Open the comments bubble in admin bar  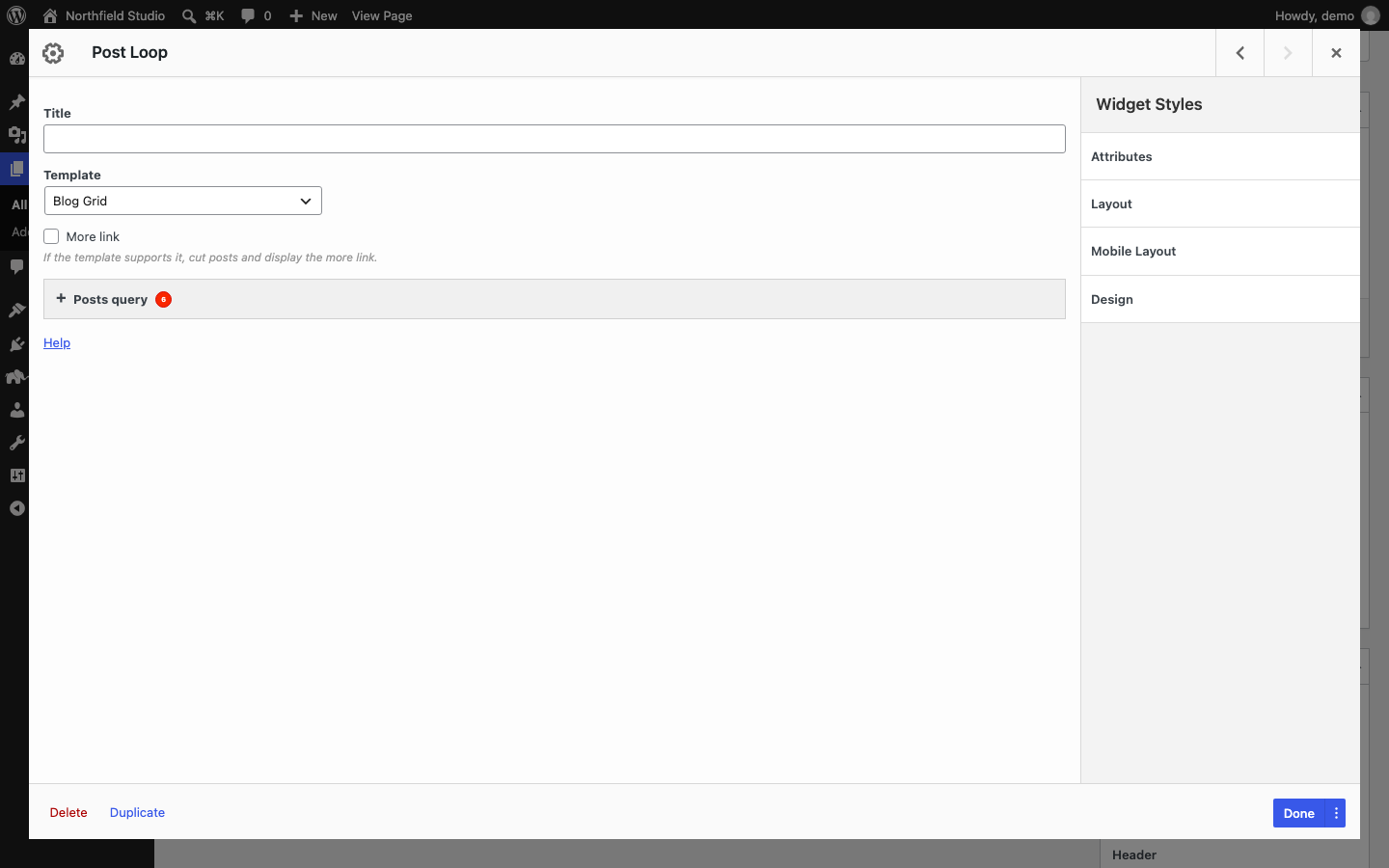coord(248,15)
